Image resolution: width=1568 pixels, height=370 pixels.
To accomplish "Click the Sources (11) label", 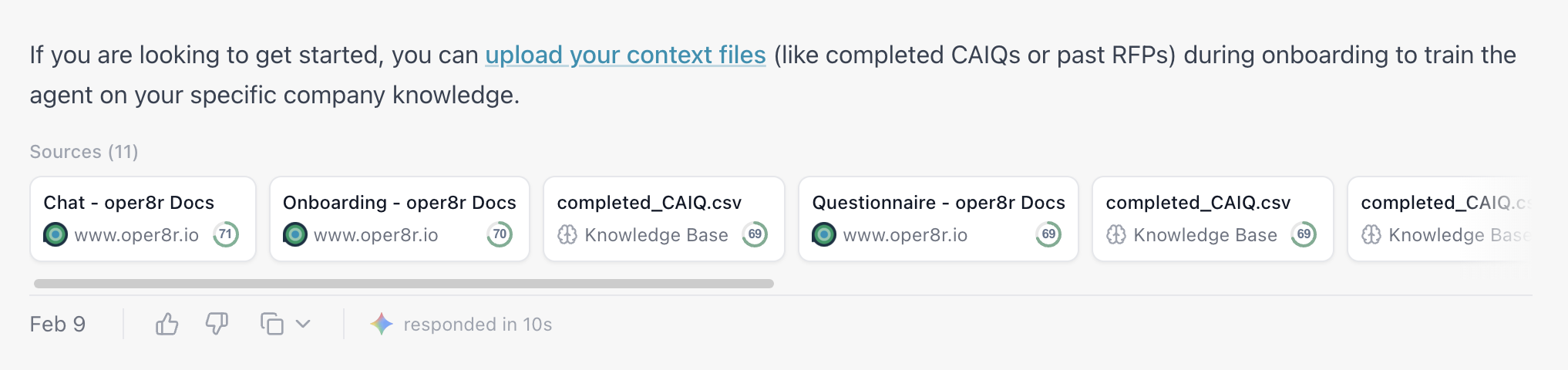I will 84,152.
